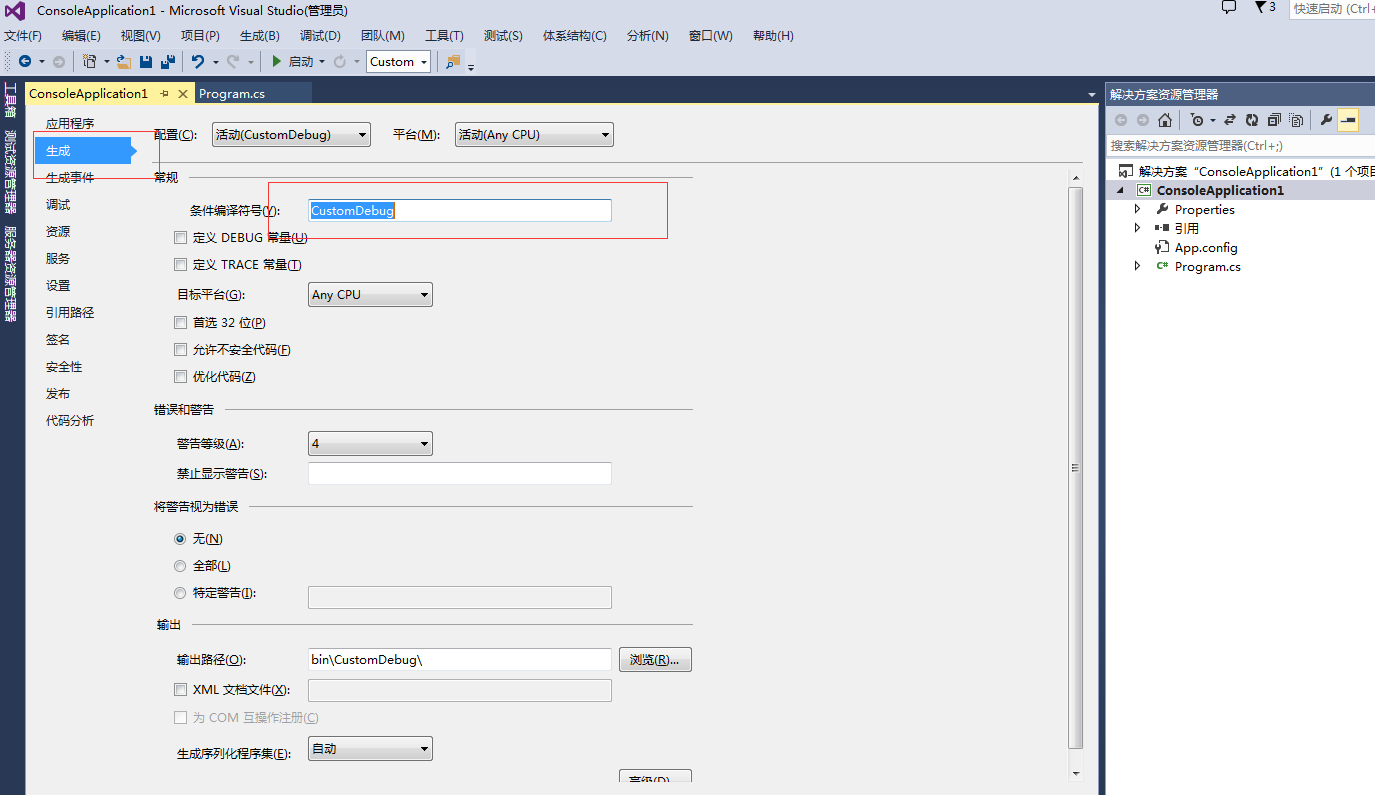Select the 应用程序 Application settings page
1375x795 pixels.
click(x=70, y=124)
